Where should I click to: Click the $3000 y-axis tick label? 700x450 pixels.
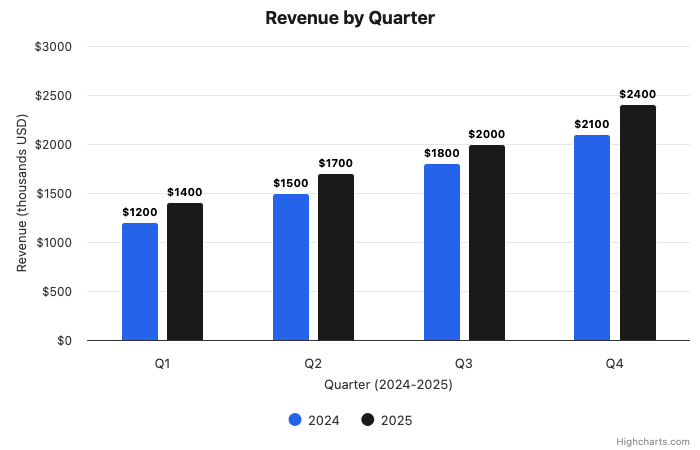(53, 47)
